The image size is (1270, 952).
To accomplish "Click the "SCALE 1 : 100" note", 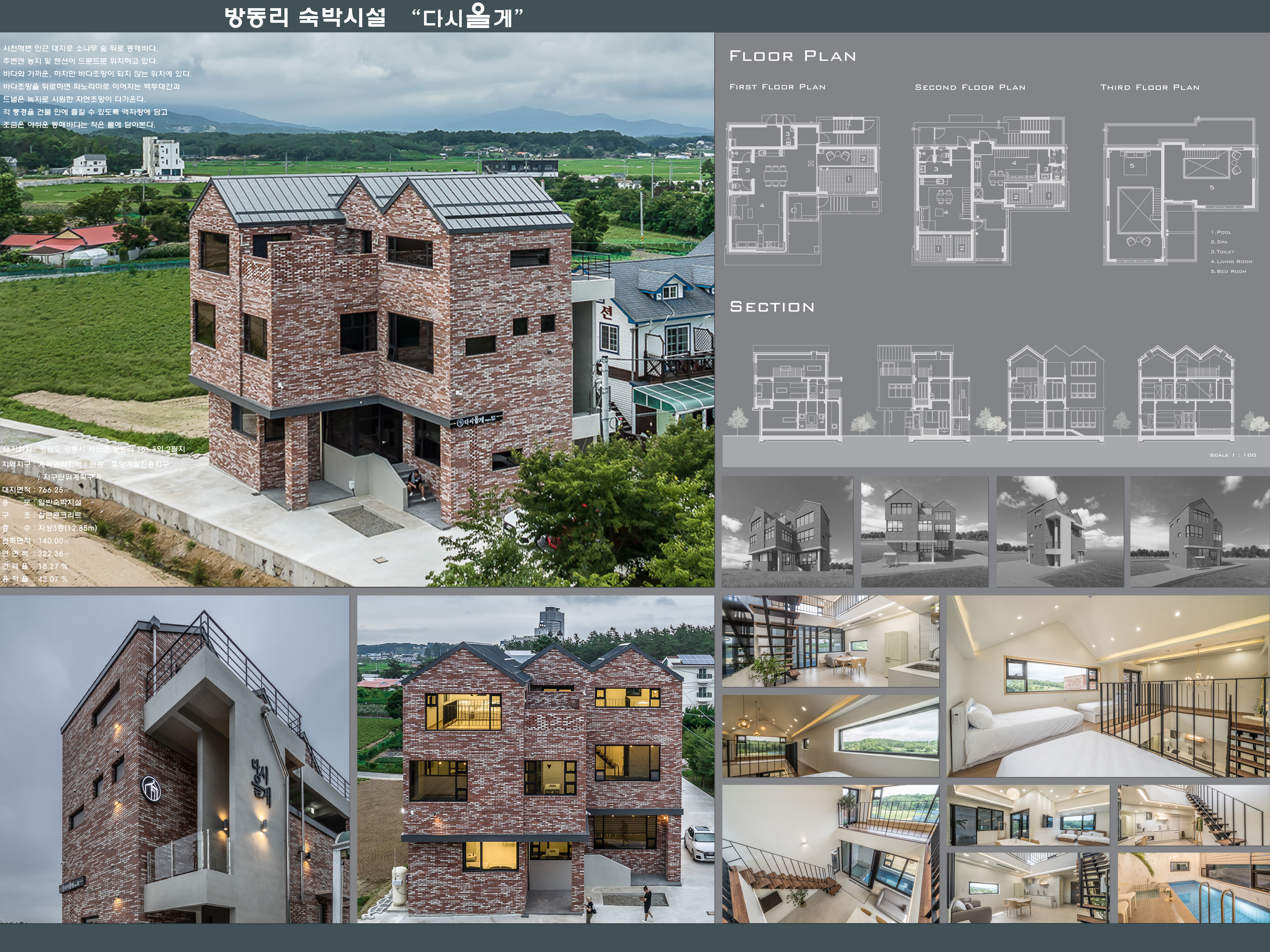I will pos(1233,455).
